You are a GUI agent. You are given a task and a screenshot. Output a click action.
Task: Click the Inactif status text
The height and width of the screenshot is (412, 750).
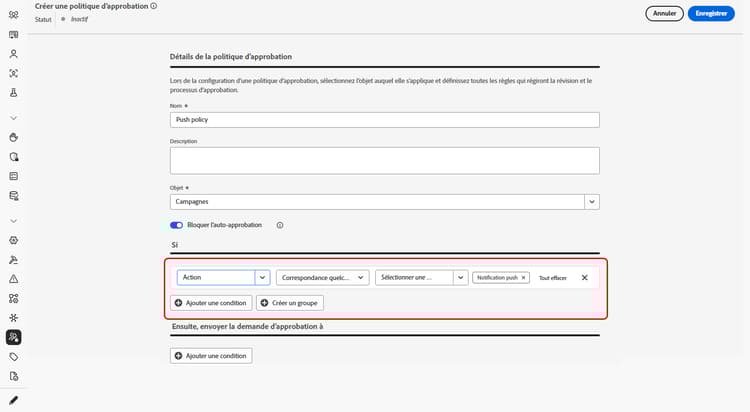pyautogui.click(x=79, y=19)
